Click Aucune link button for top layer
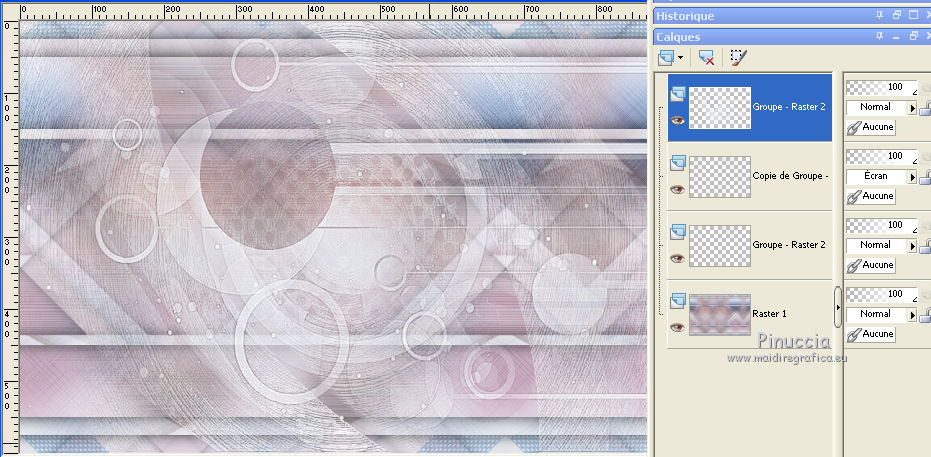 coord(870,127)
